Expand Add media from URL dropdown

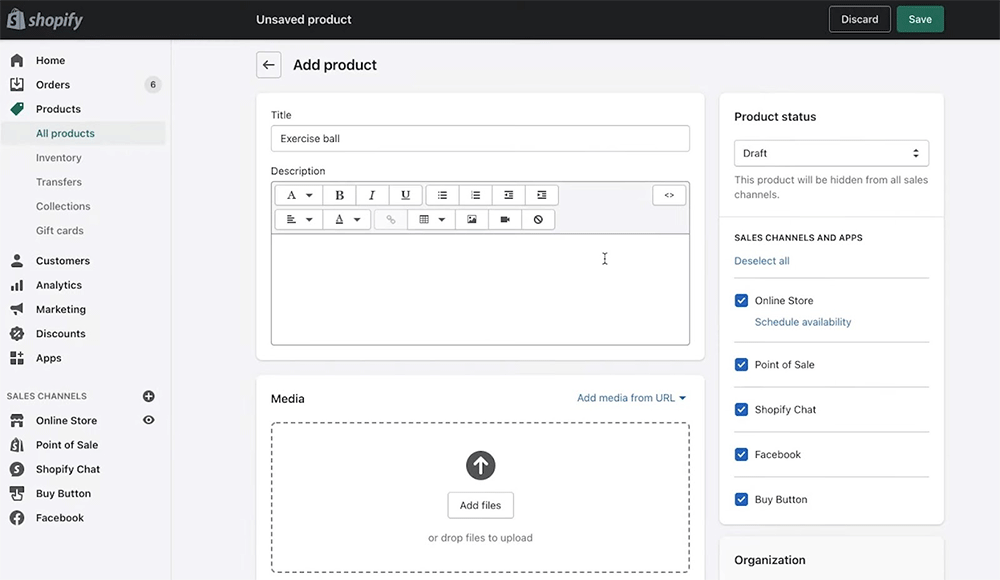pos(631,398)
